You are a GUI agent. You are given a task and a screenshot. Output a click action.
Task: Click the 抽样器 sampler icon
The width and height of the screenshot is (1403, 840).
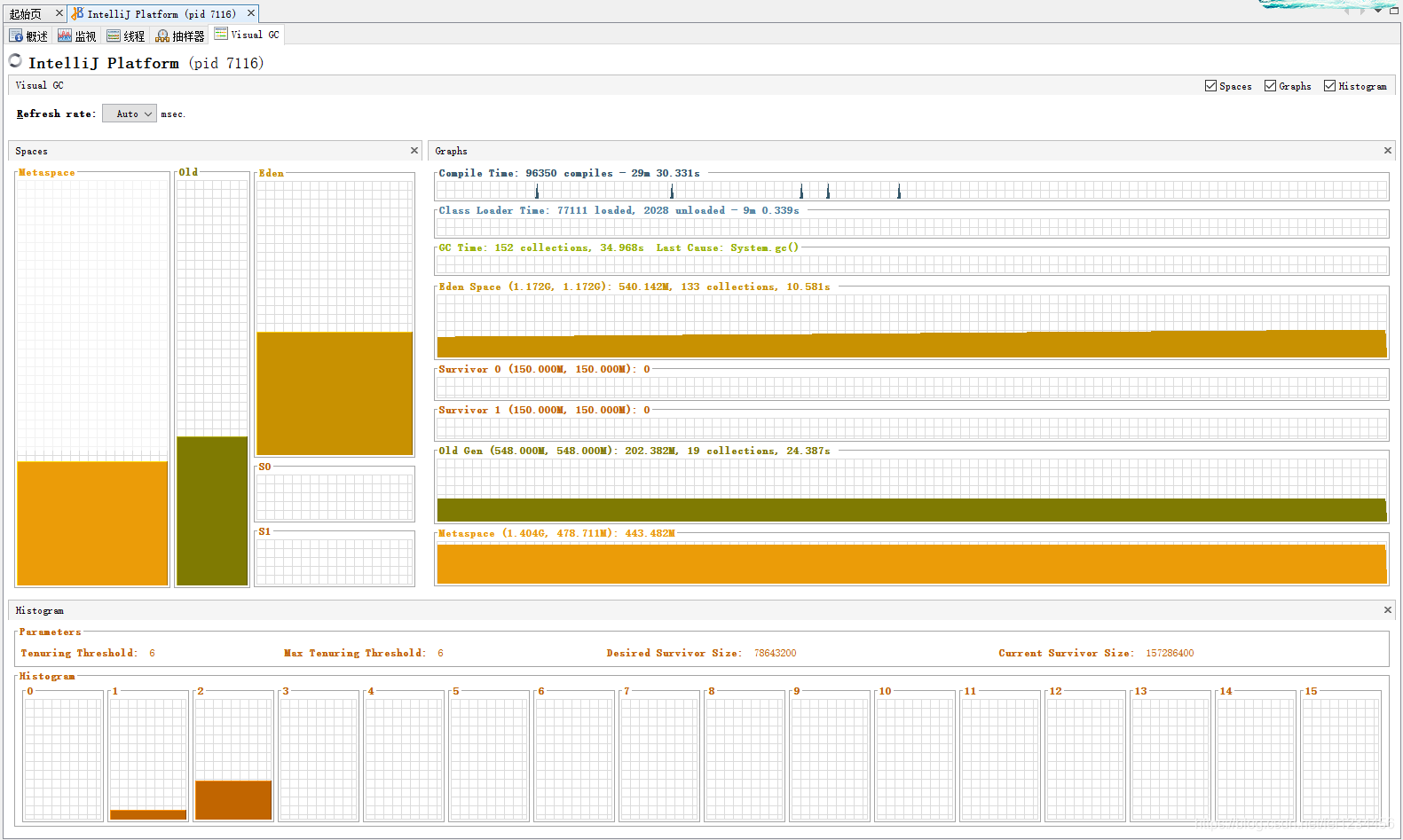pyautogui.click(x=162, y=35)
